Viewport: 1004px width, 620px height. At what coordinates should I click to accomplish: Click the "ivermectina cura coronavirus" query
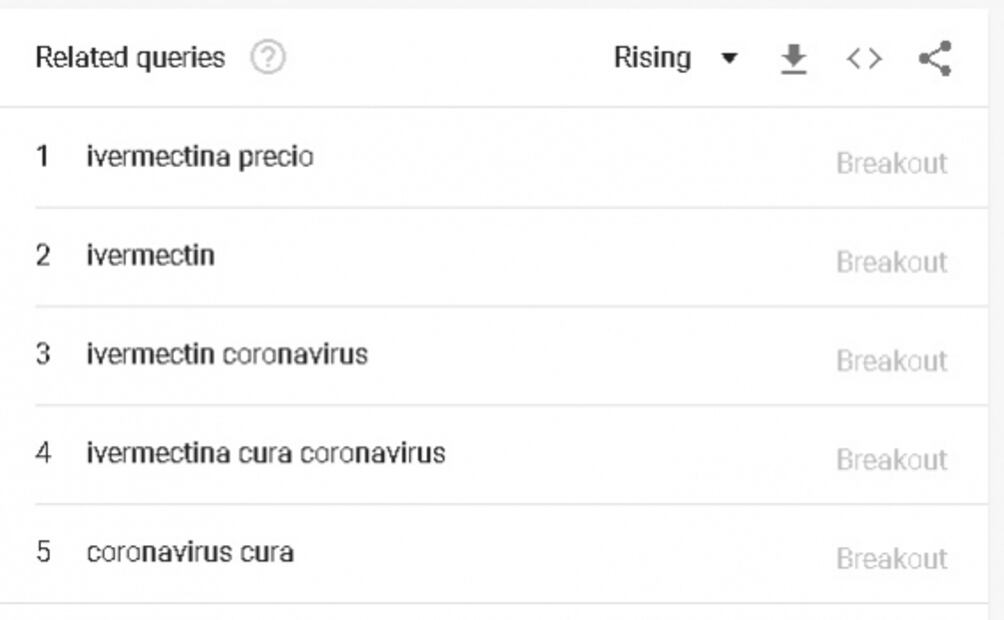[266, 453]
